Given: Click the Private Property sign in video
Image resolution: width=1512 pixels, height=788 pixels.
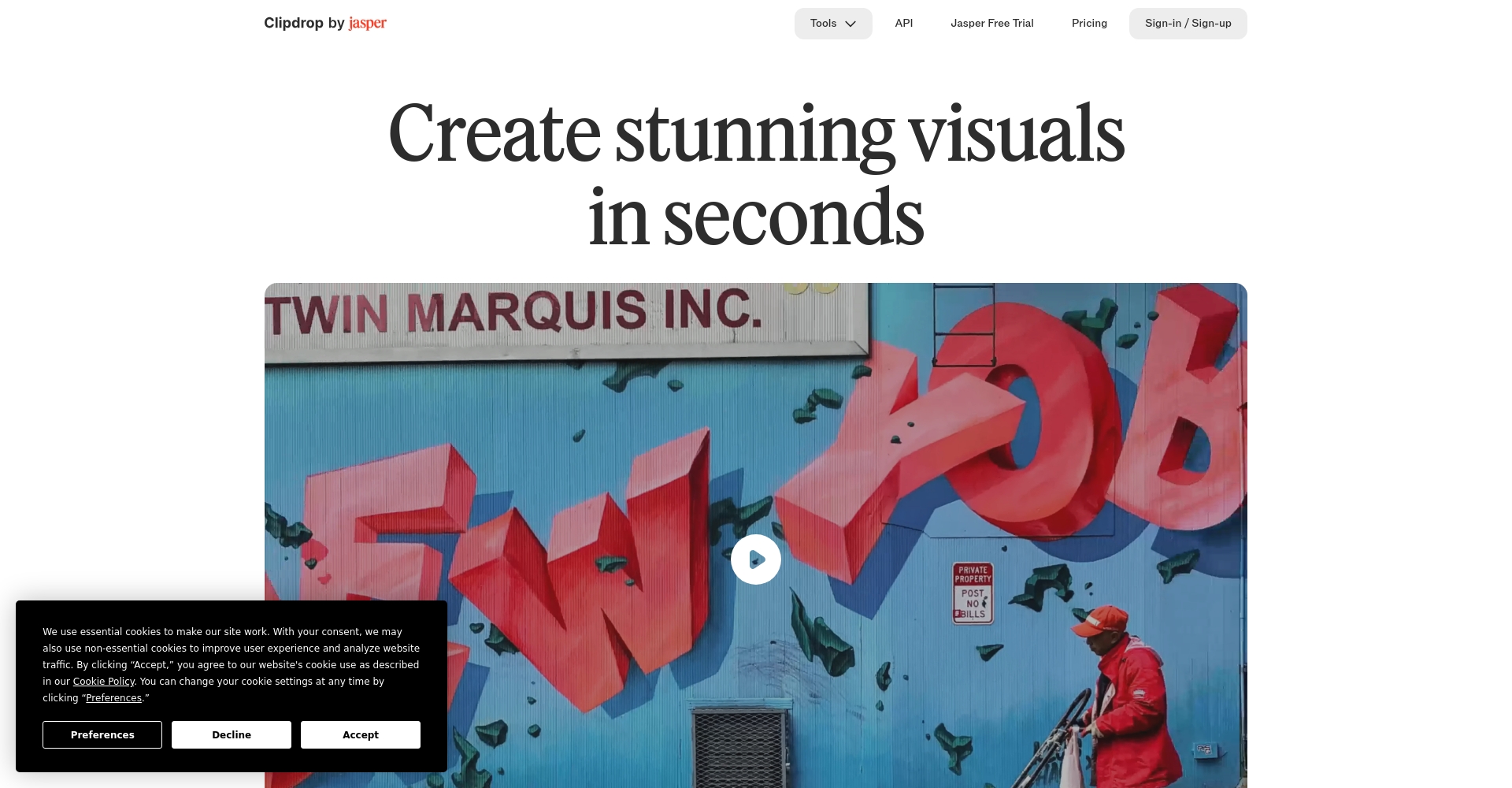Looking at the screenshot, I should (973, 593).
